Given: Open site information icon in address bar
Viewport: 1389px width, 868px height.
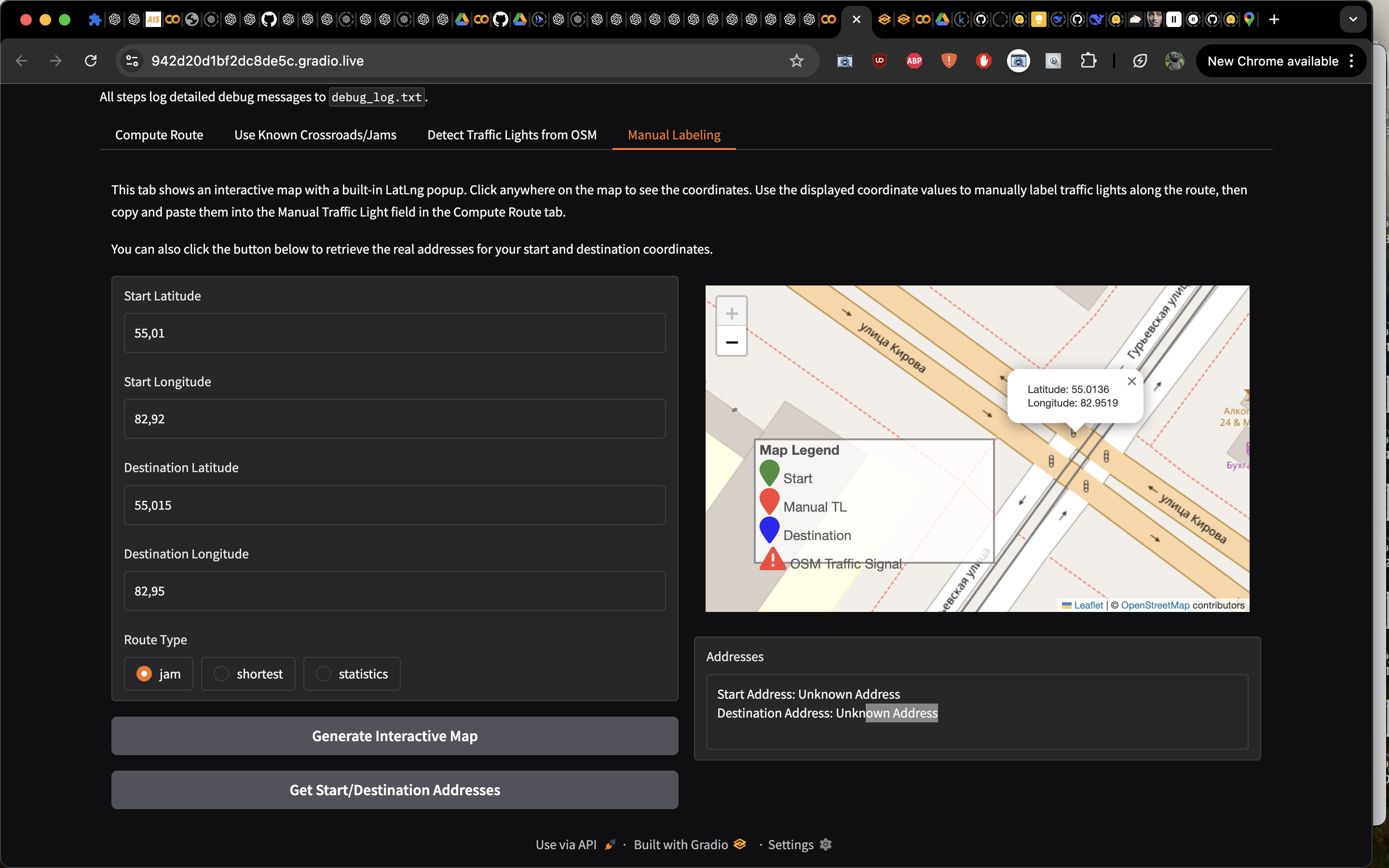Looking at the screenshot, I should (132, 61).
